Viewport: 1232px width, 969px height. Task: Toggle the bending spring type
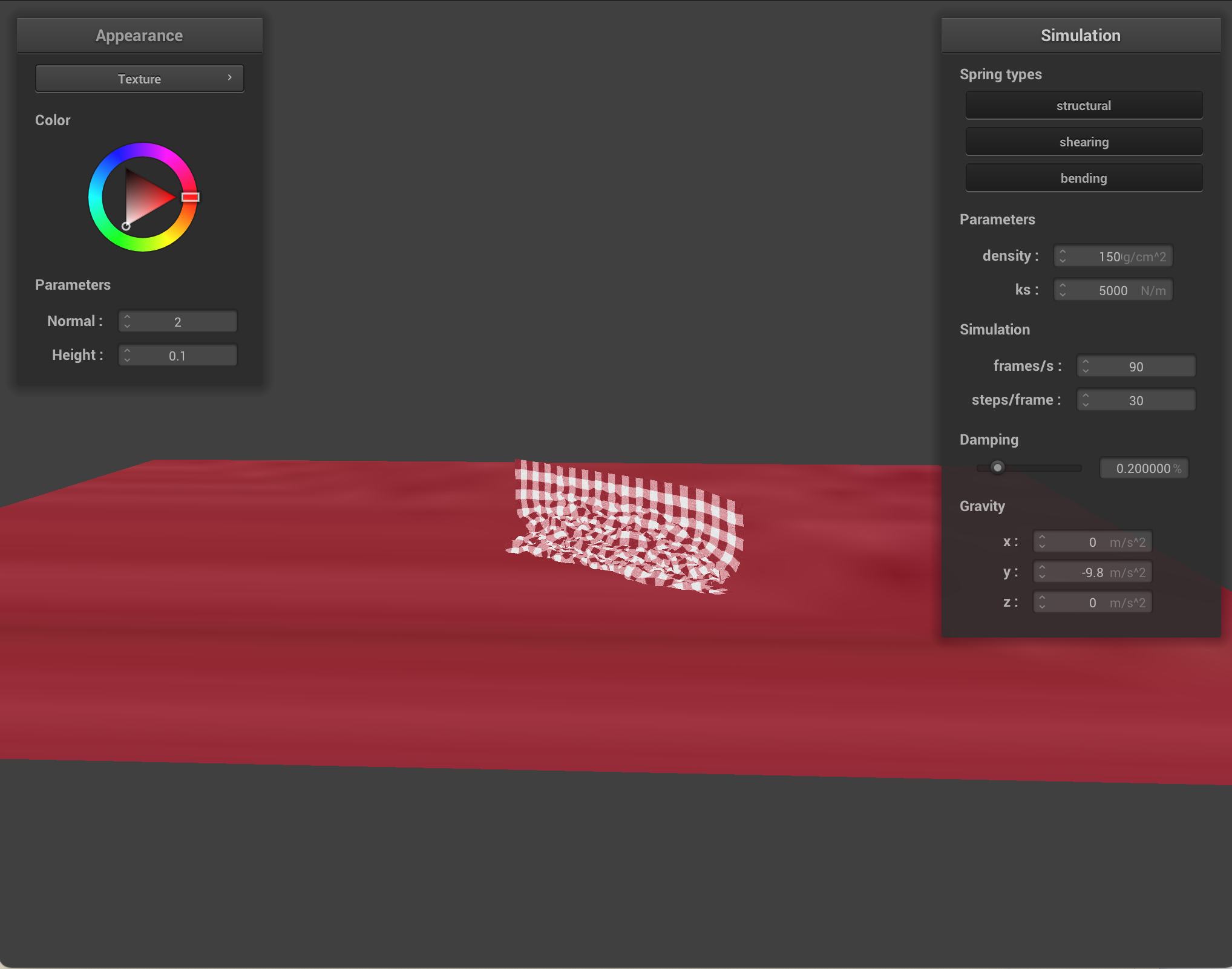1084,178
